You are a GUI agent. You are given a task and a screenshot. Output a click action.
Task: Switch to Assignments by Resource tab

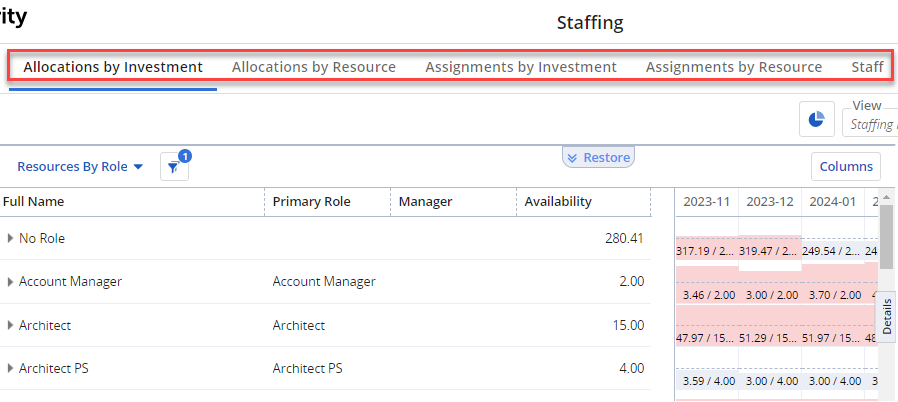click(734, 67)
